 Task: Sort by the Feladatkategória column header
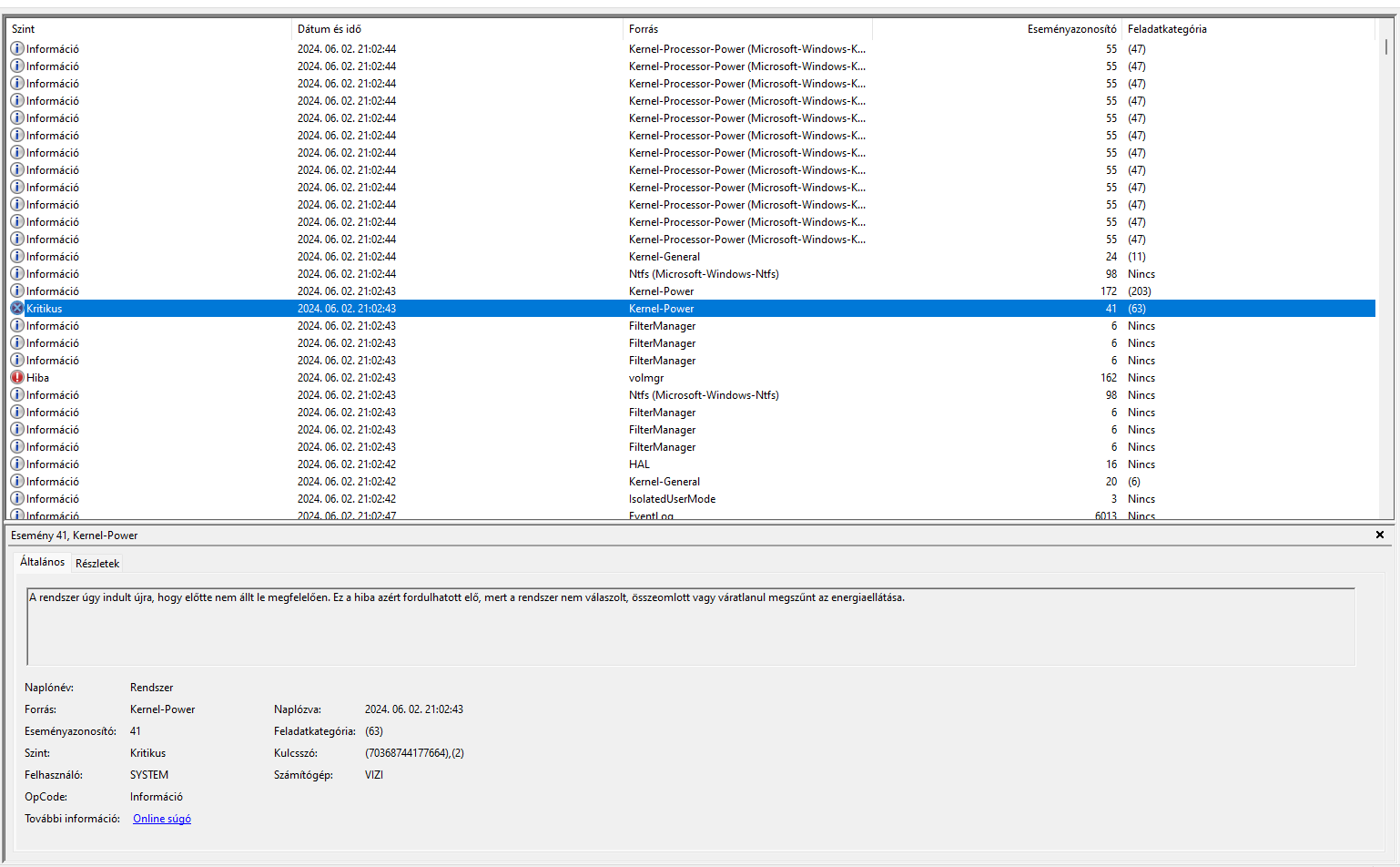pos(1248,29)
